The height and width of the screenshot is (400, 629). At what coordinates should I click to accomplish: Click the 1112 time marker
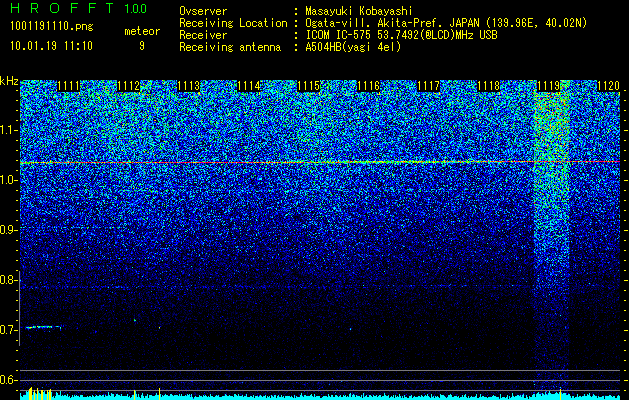[x=128, y=86]
